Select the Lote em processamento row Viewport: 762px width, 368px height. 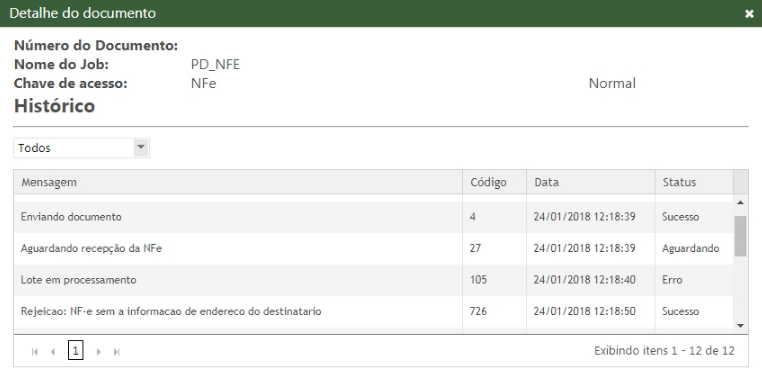coord(373,280)
